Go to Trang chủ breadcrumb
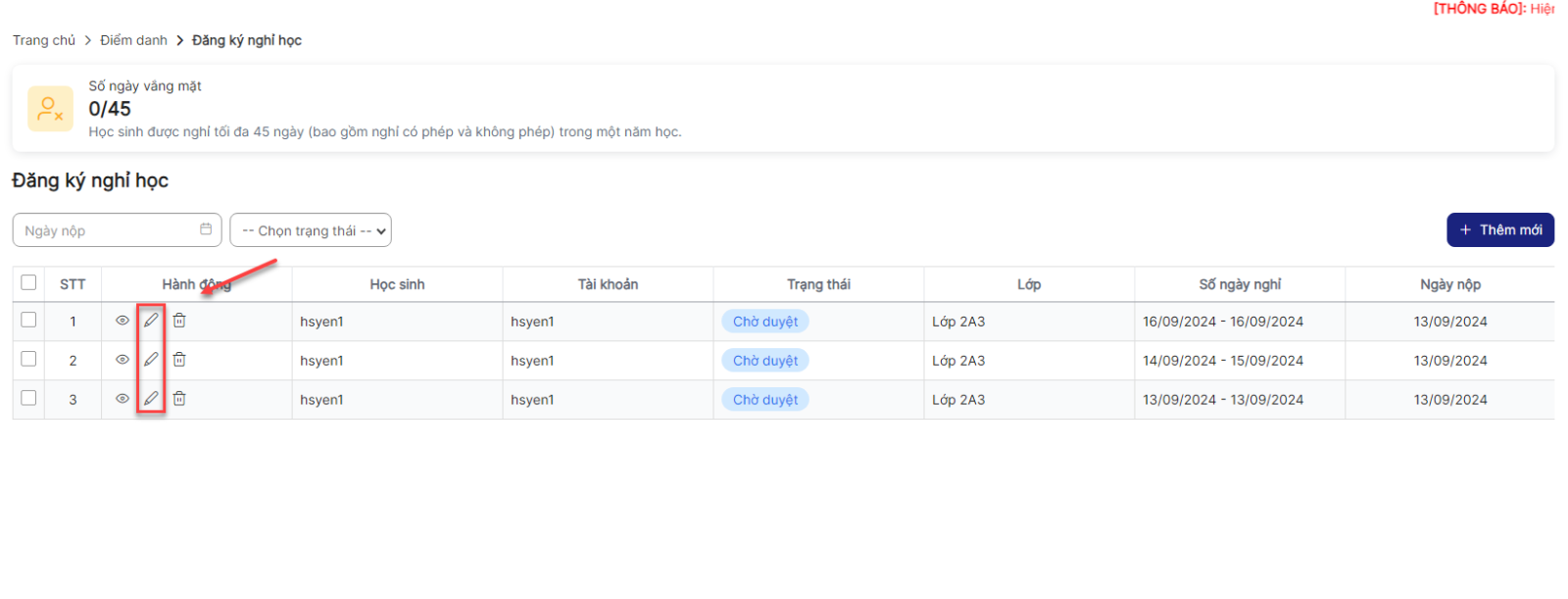 coord(44,40)
